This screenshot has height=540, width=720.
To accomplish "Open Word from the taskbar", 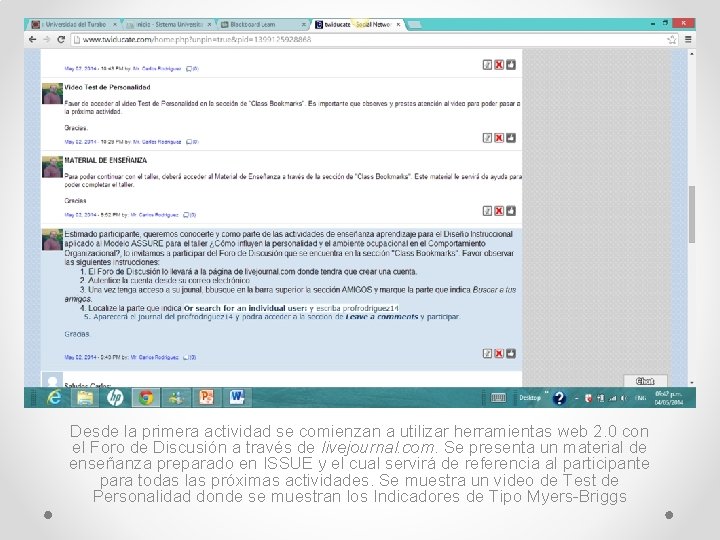I will pyautogui.click(x=237, y=397).
